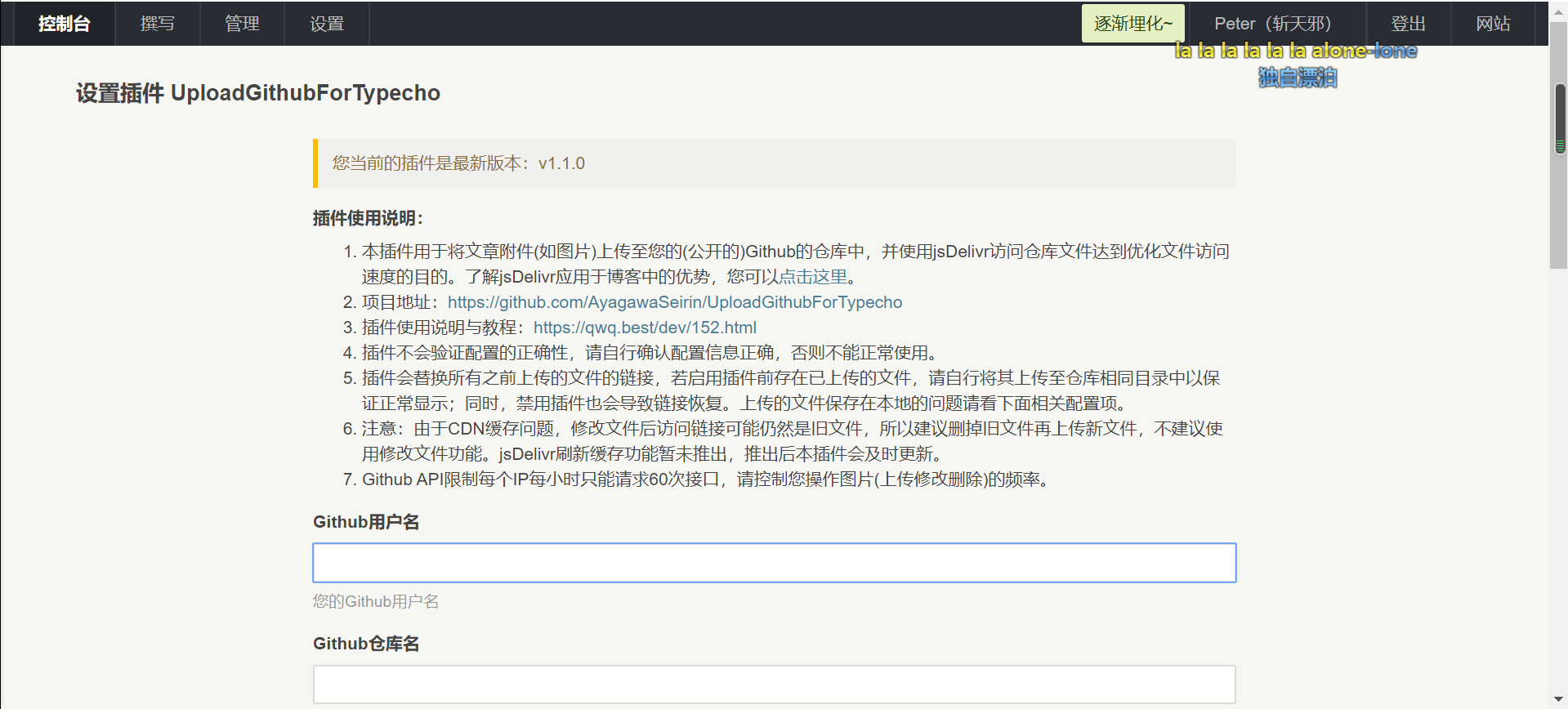
Task: Click the 逐渐埋化~ notice button
Action: pos(1132,24)
